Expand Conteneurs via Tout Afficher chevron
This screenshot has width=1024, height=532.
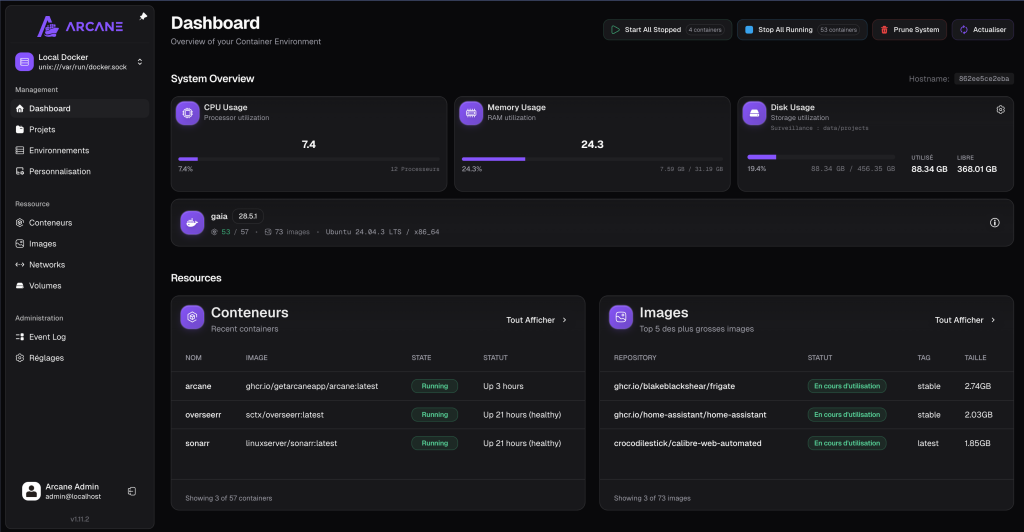point(565,320)
